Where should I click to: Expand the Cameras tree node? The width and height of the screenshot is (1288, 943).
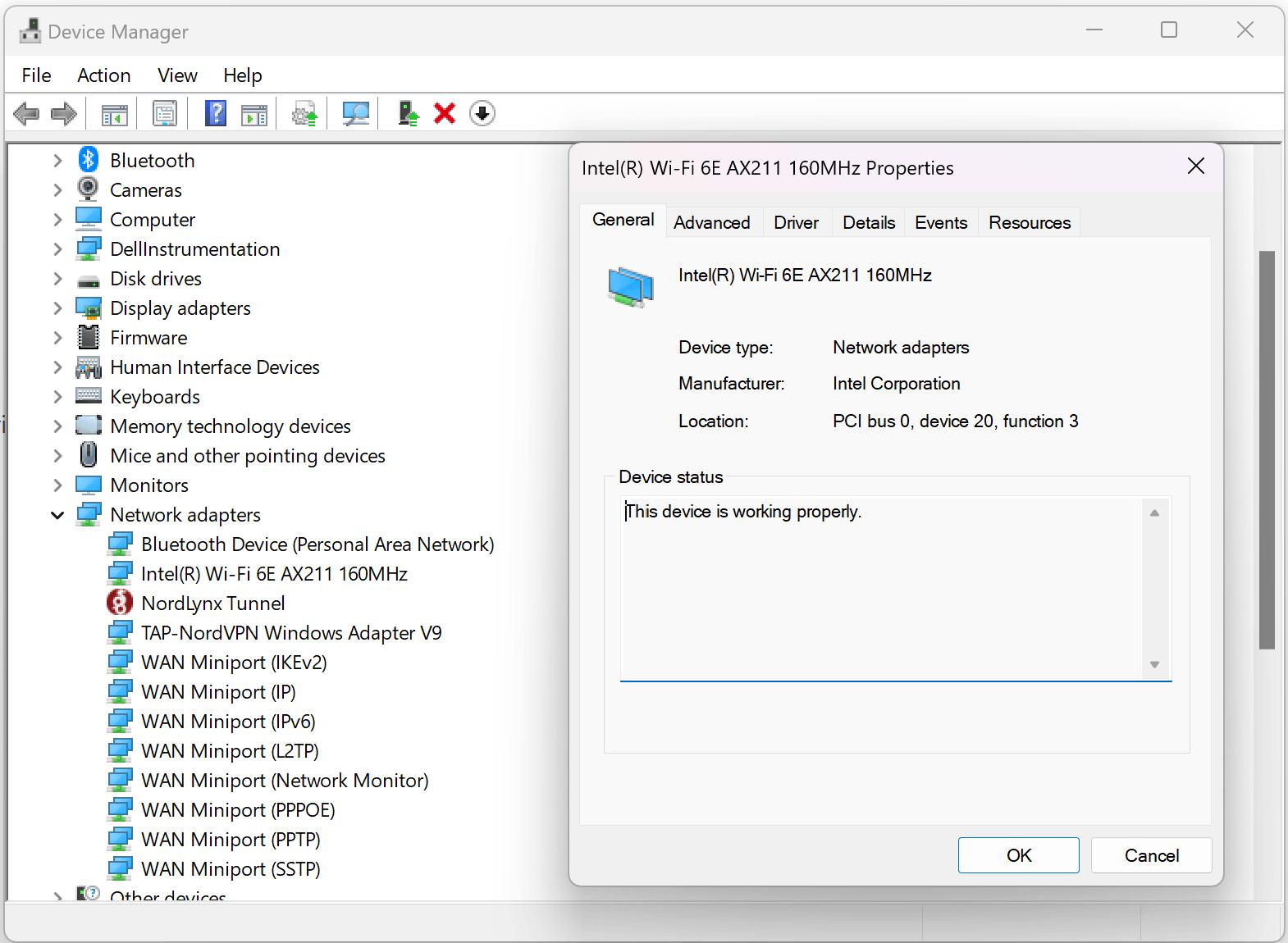coord(57,190)
